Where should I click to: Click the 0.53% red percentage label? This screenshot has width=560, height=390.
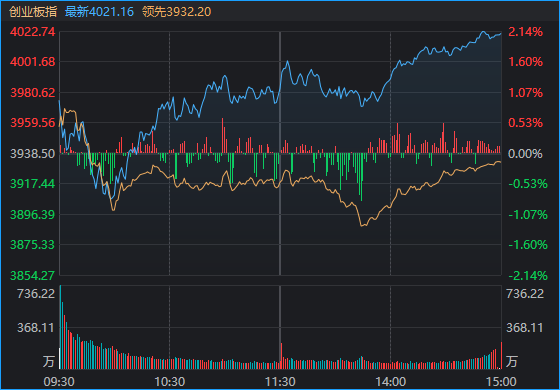click(525, 123)
